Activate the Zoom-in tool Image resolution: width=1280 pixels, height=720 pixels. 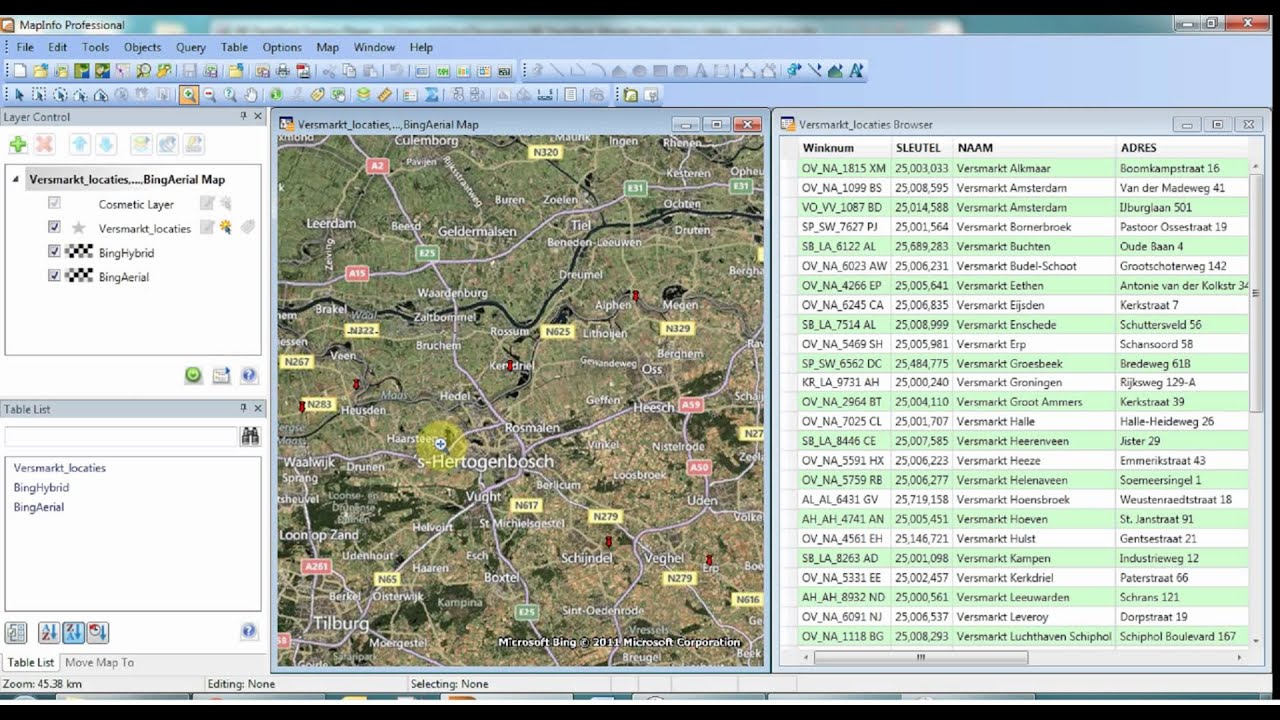pyautogui.click(x=188, y=95)
